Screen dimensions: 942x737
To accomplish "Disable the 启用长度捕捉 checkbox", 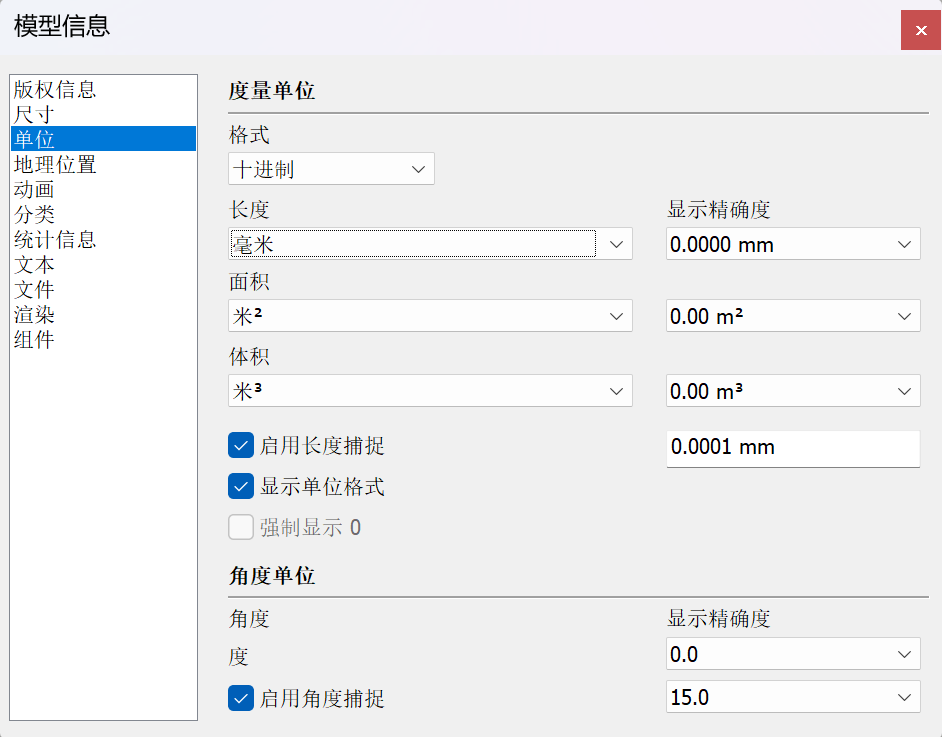I will coord(241,446).
